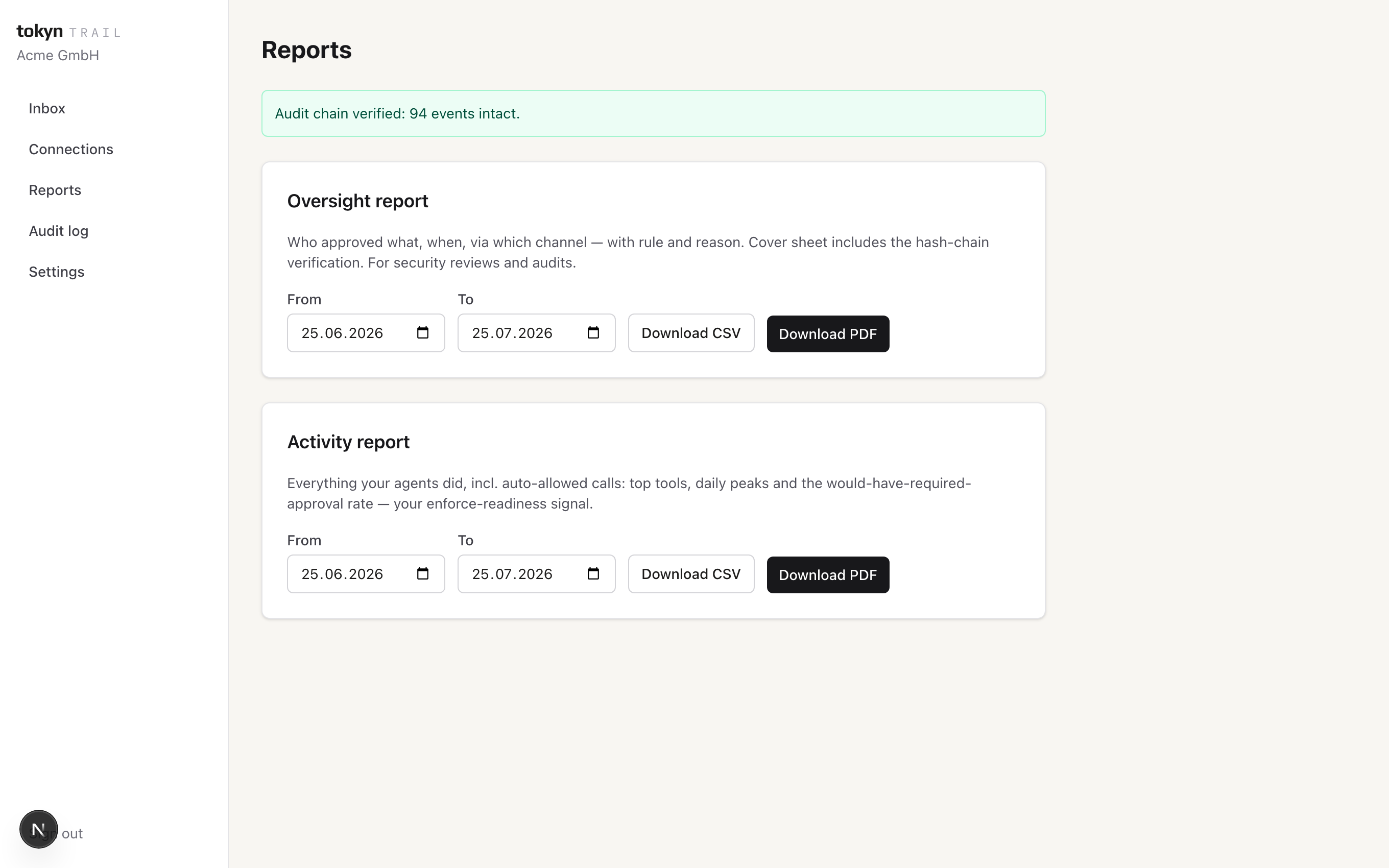Open calendar picker for Oversight report To date

click(x=593, y=333)
